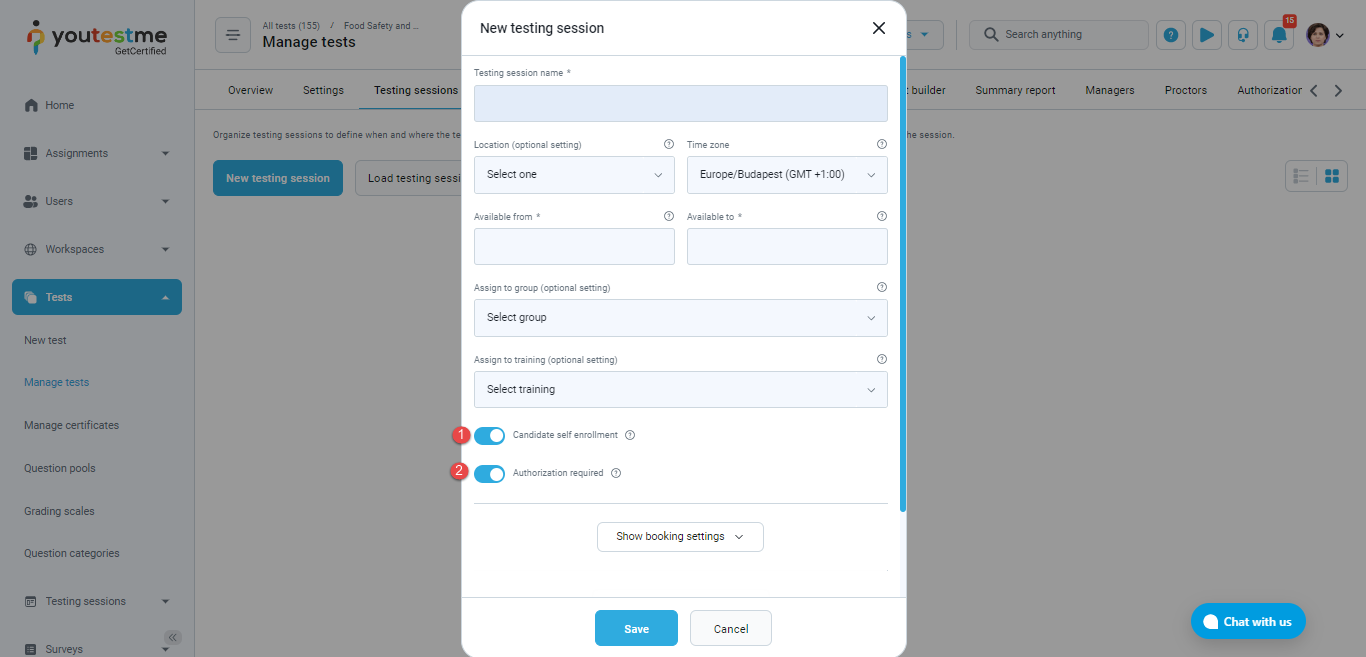Open the Location dropdown

[x=574, y=175]
